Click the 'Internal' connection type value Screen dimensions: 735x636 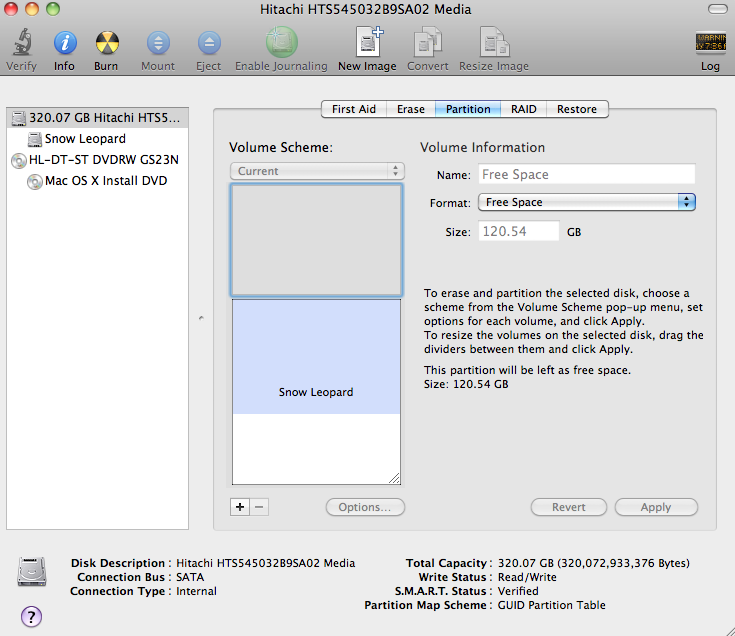click(x=196, y=591)
